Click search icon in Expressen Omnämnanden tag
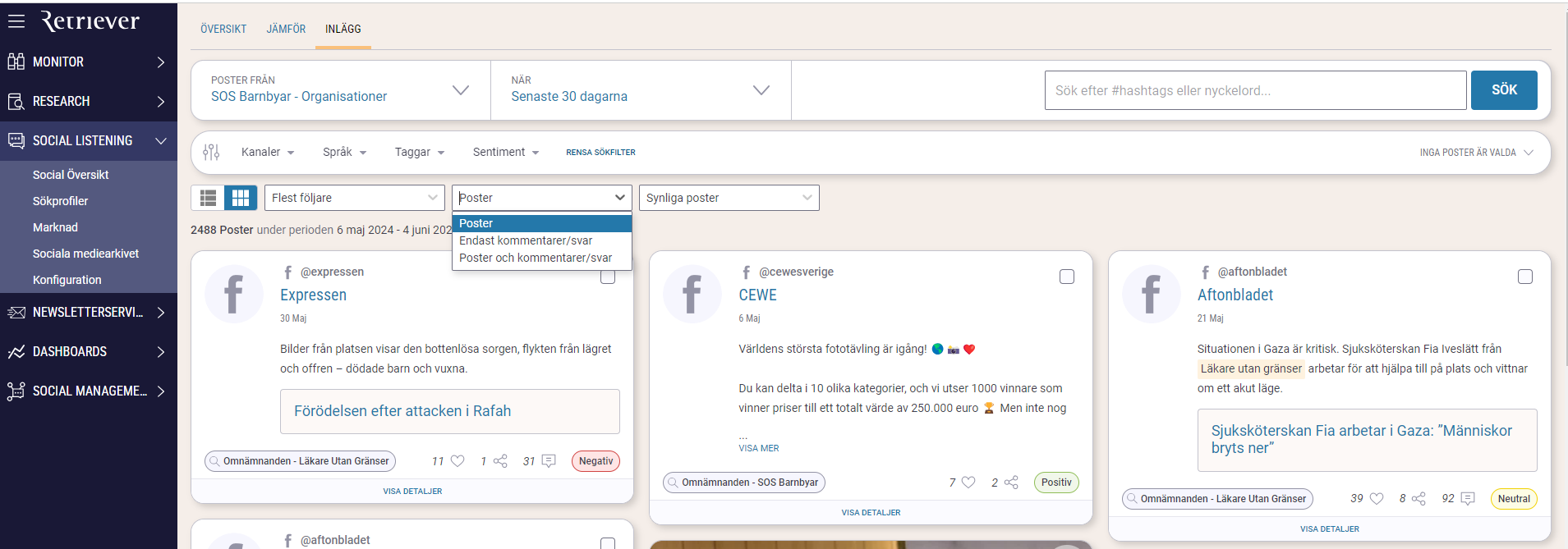This screenshot has height=549, width=1568. [214, 460]
